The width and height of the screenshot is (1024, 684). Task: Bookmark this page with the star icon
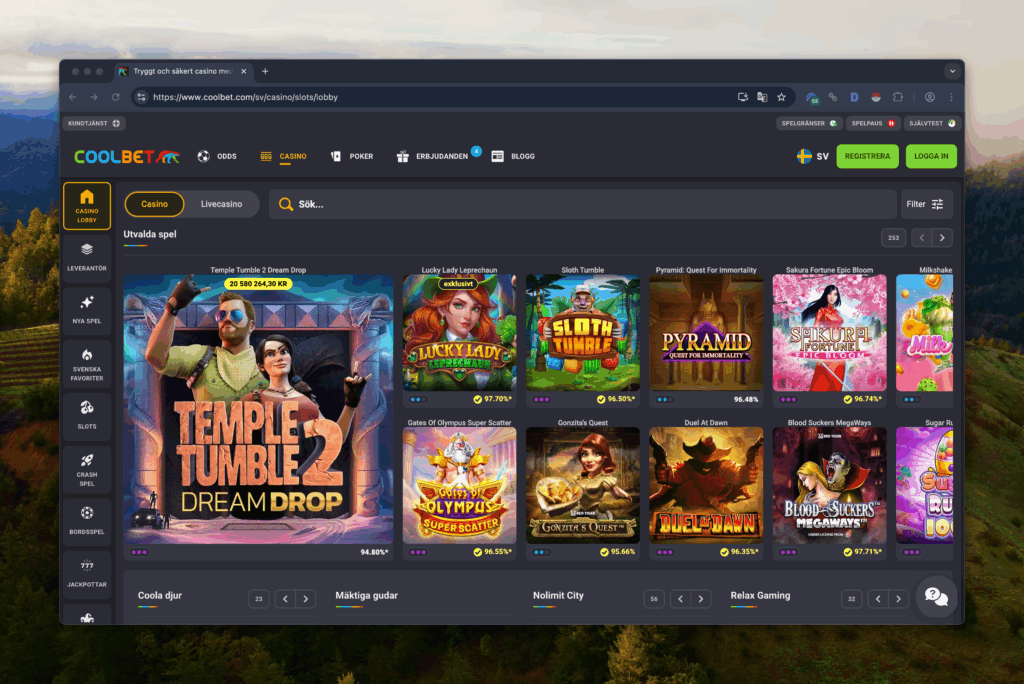point(782,97)
